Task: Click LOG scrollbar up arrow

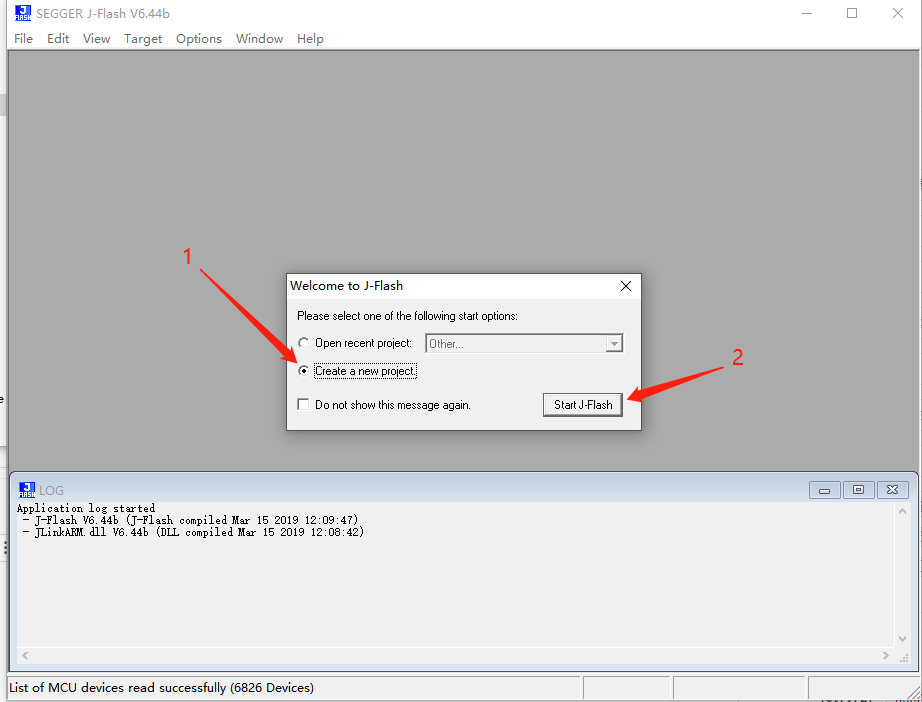Action: point(902,512)
